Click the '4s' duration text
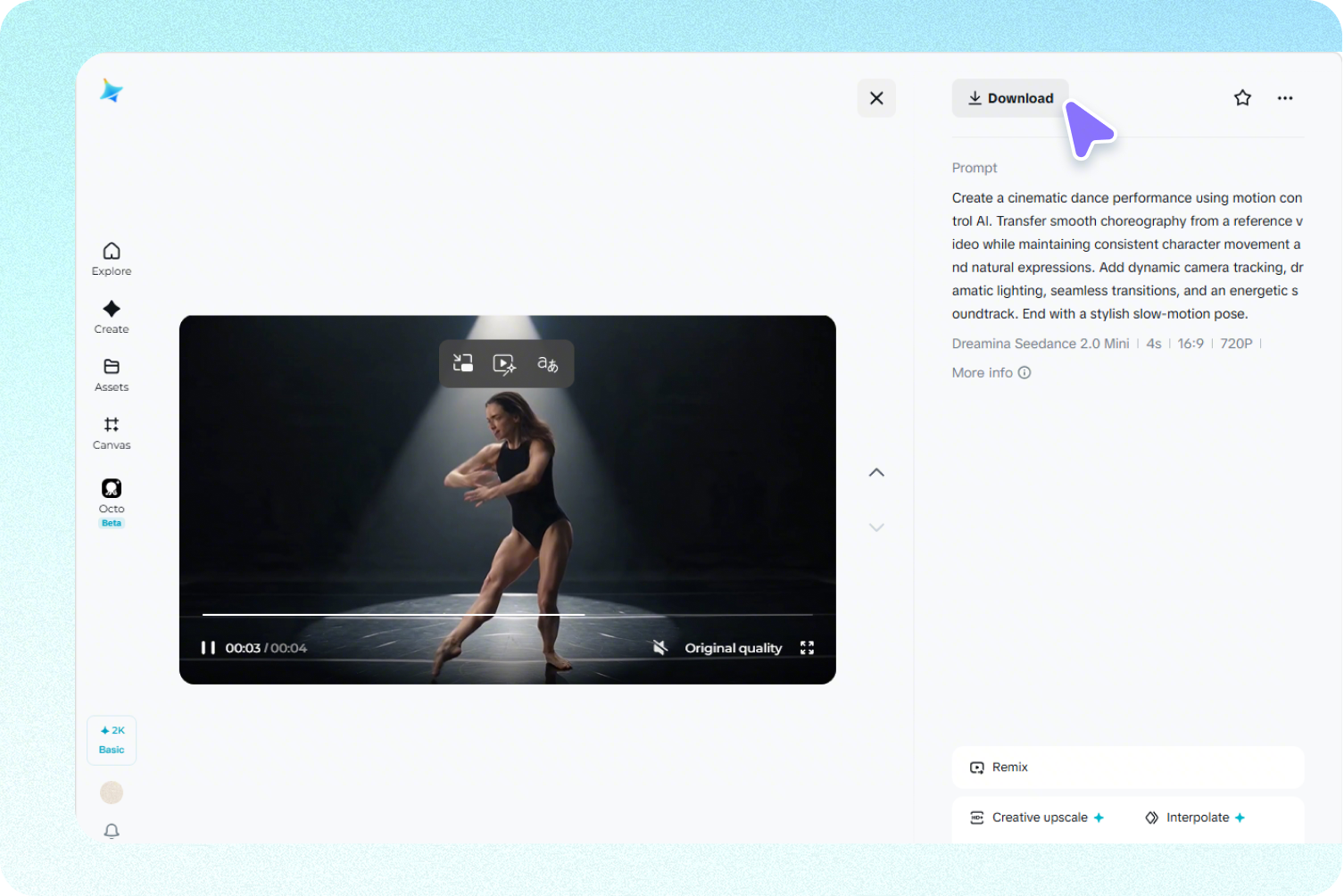 coord(1154,344)
